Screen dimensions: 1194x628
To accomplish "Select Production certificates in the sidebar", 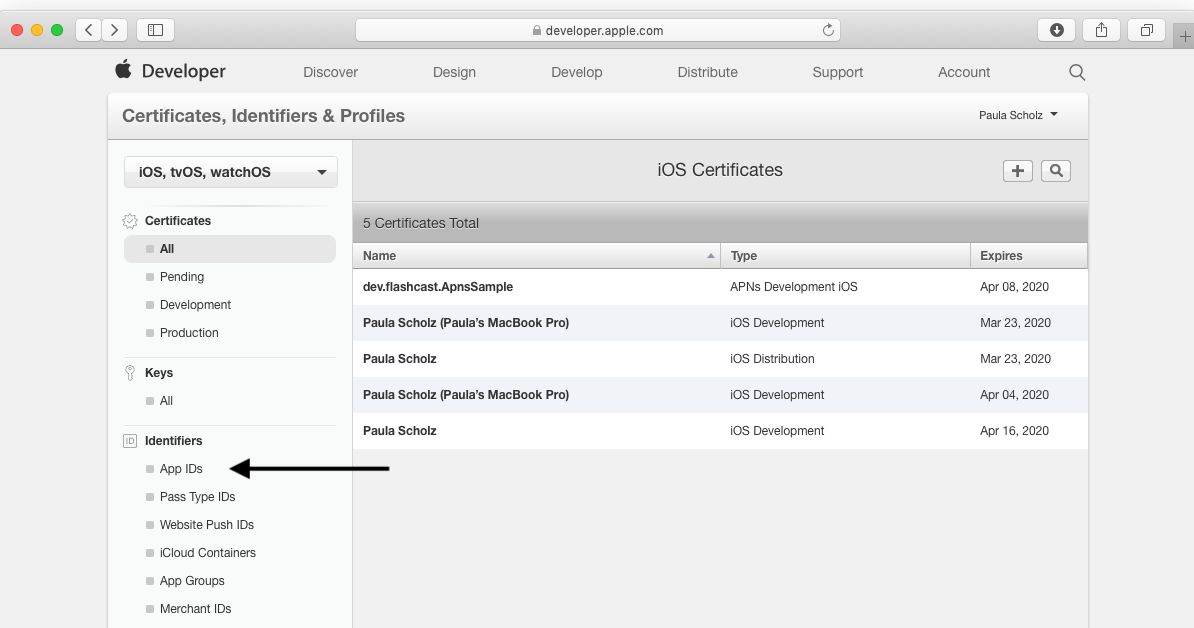I will coord(189,333).
